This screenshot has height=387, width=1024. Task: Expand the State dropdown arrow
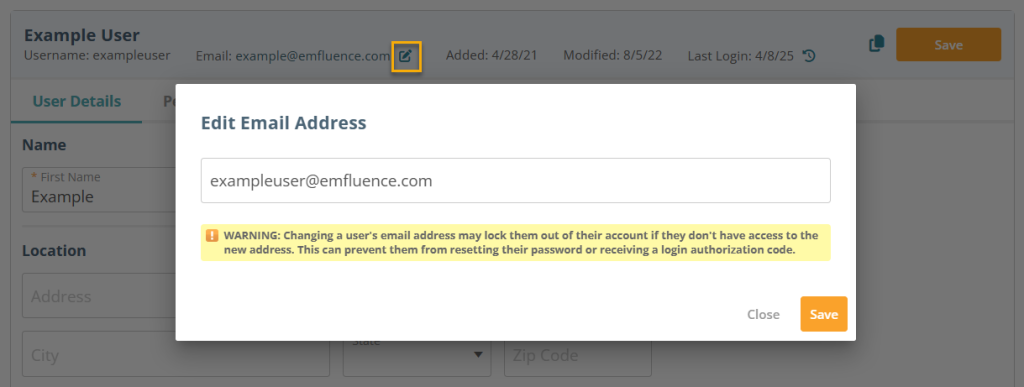point(478,354)
